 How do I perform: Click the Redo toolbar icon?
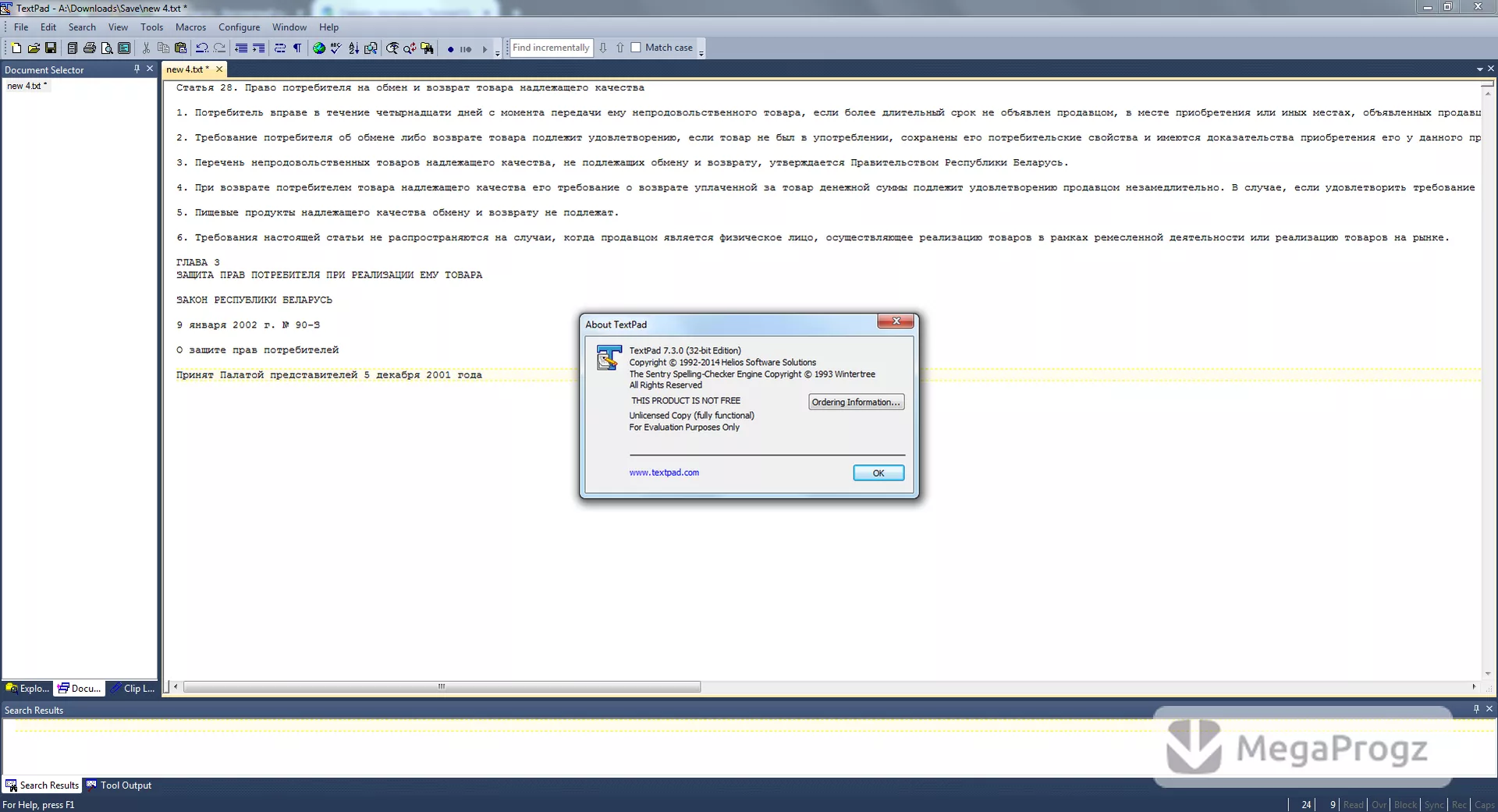pos(219,48)
